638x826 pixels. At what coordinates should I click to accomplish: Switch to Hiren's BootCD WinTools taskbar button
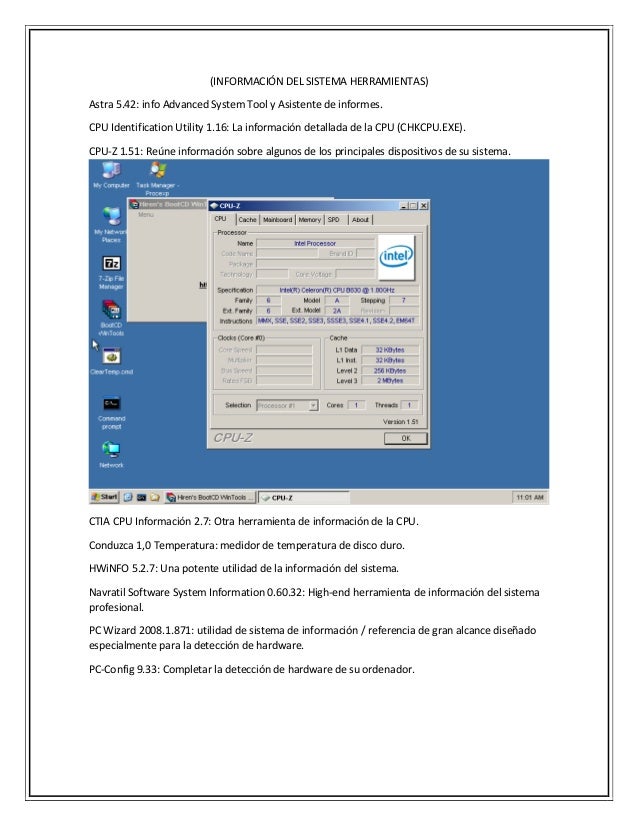210,497
